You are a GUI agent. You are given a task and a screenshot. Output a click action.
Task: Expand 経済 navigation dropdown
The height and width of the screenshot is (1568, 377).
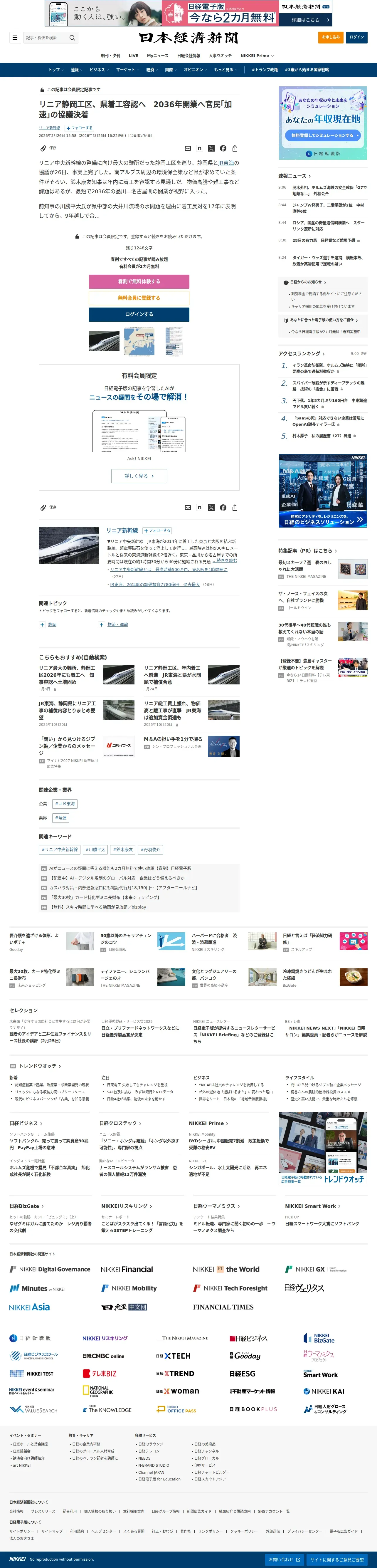coord(152,69)
